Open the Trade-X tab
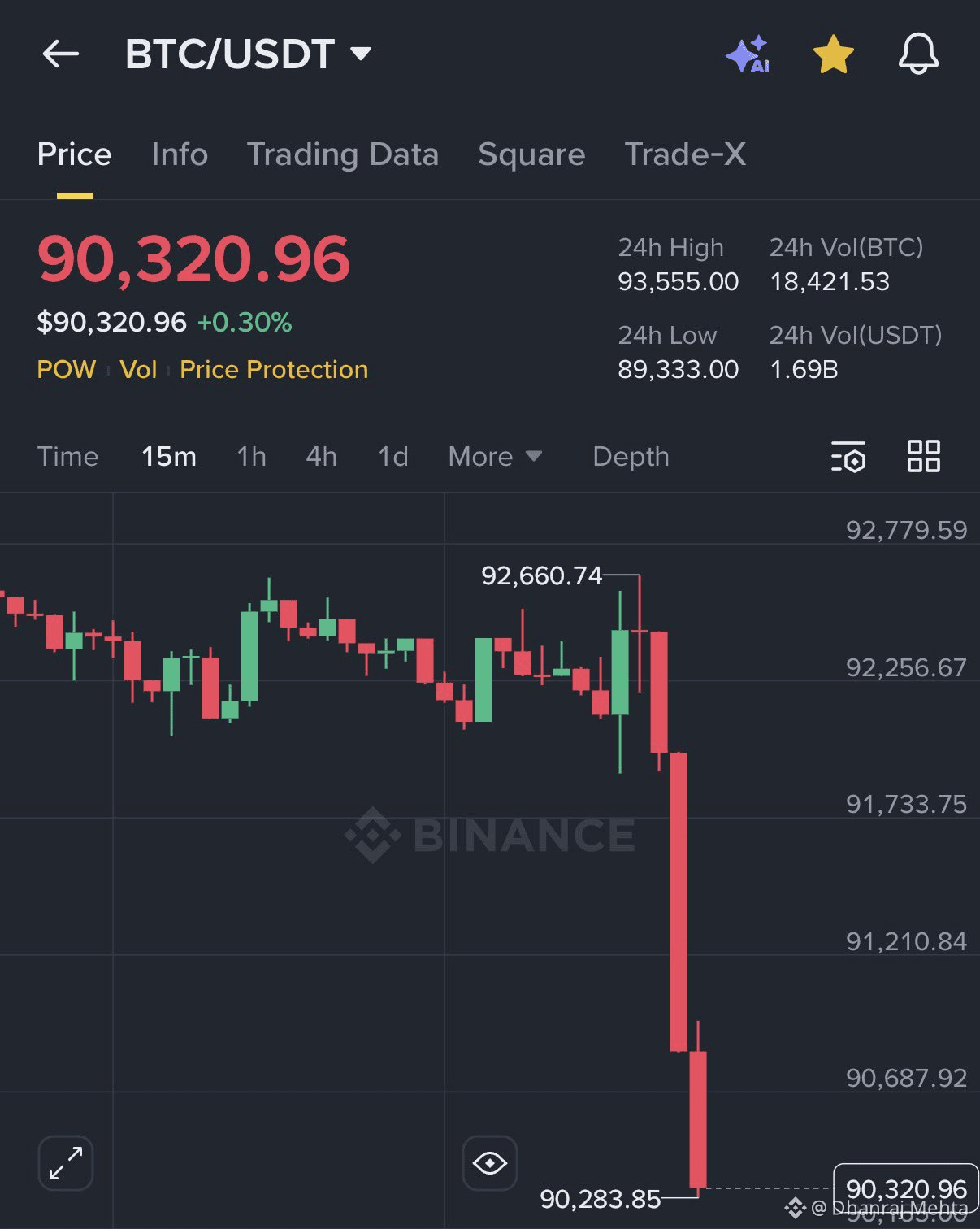Image resolution: width=980 pixels, height=1229 pixels. pyautogui.click(x=685, y=154)
